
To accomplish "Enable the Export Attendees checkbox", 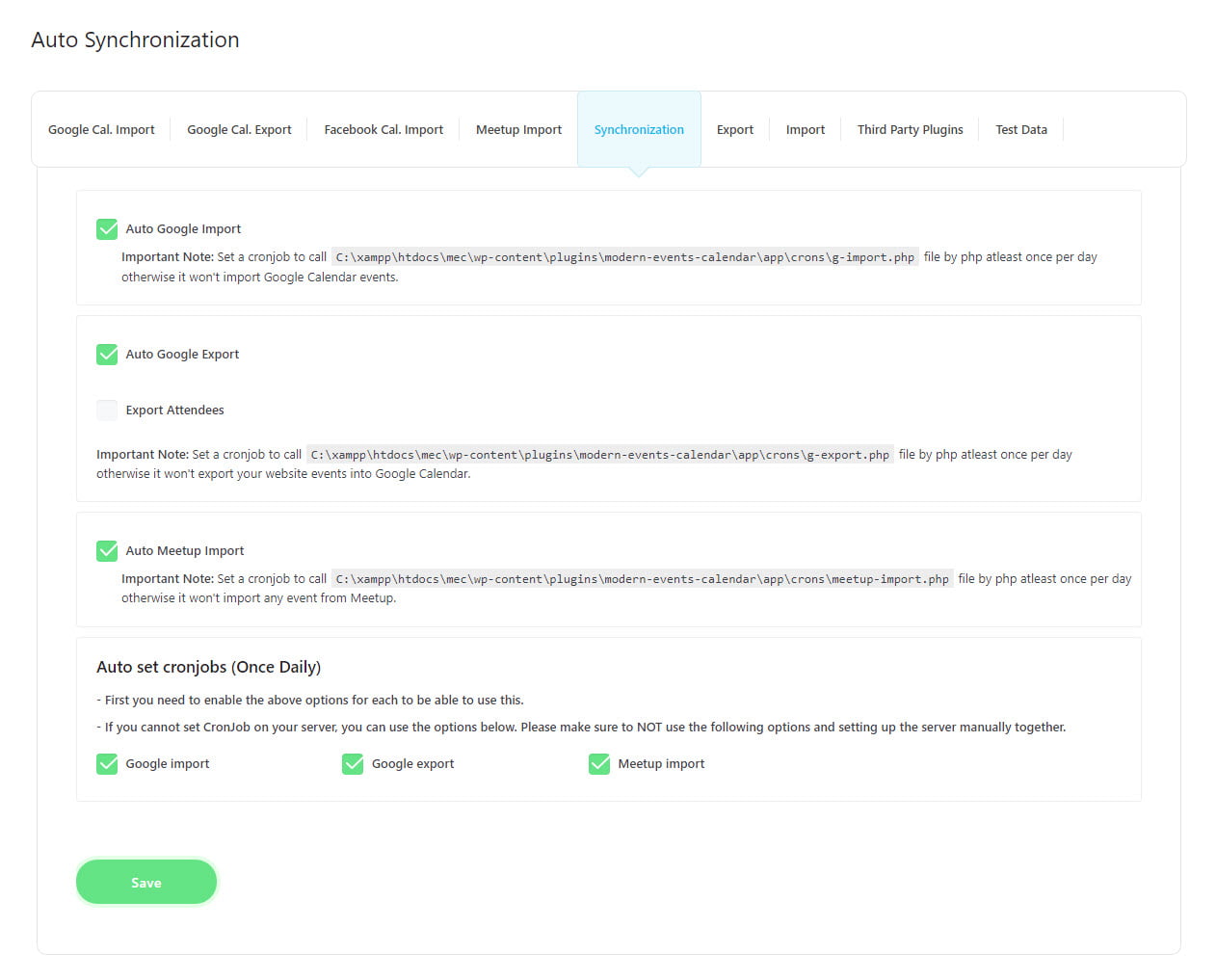I will (x=107, y=411).
